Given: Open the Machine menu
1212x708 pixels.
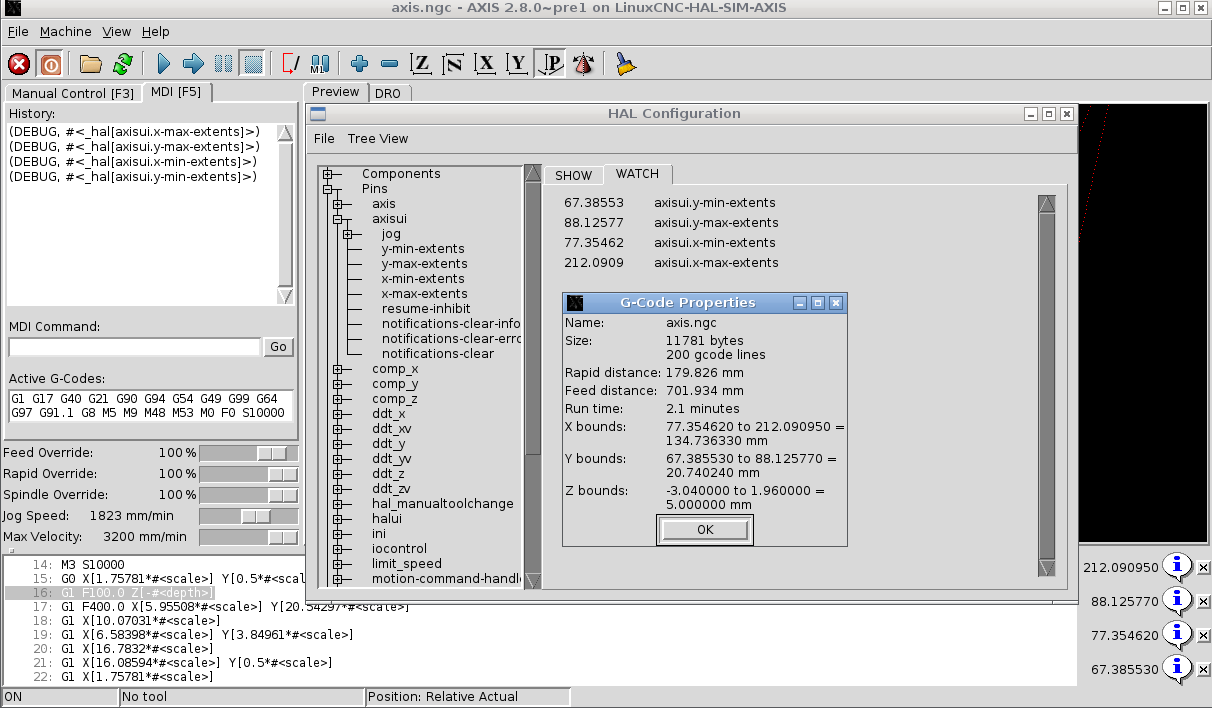Looking at the screenshot, I should 66,32.
